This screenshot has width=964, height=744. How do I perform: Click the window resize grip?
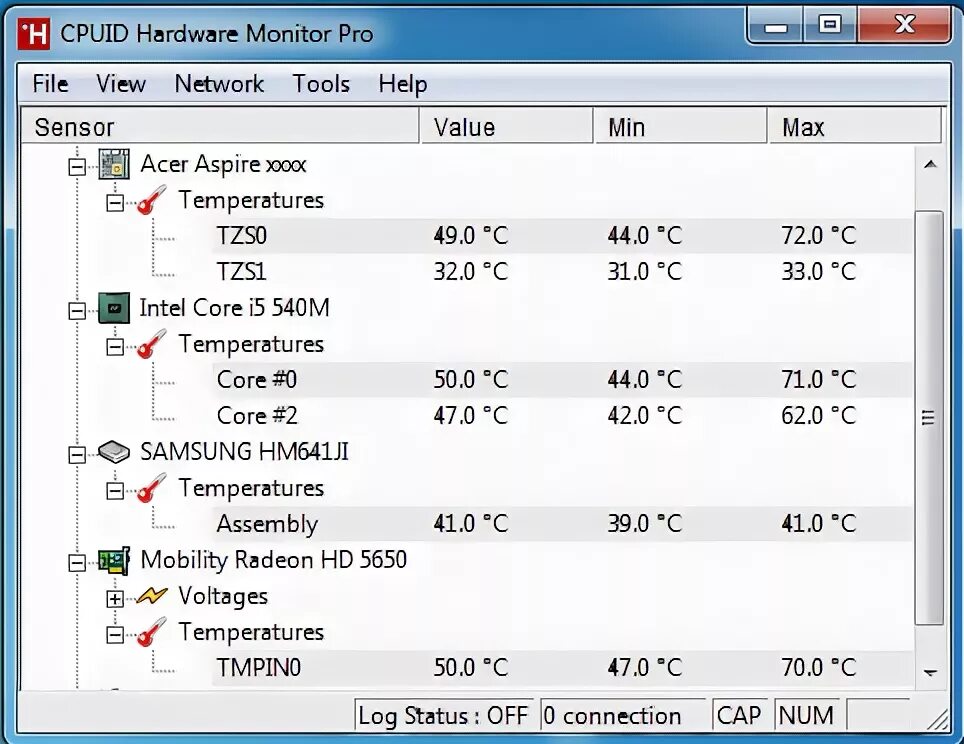937,720
